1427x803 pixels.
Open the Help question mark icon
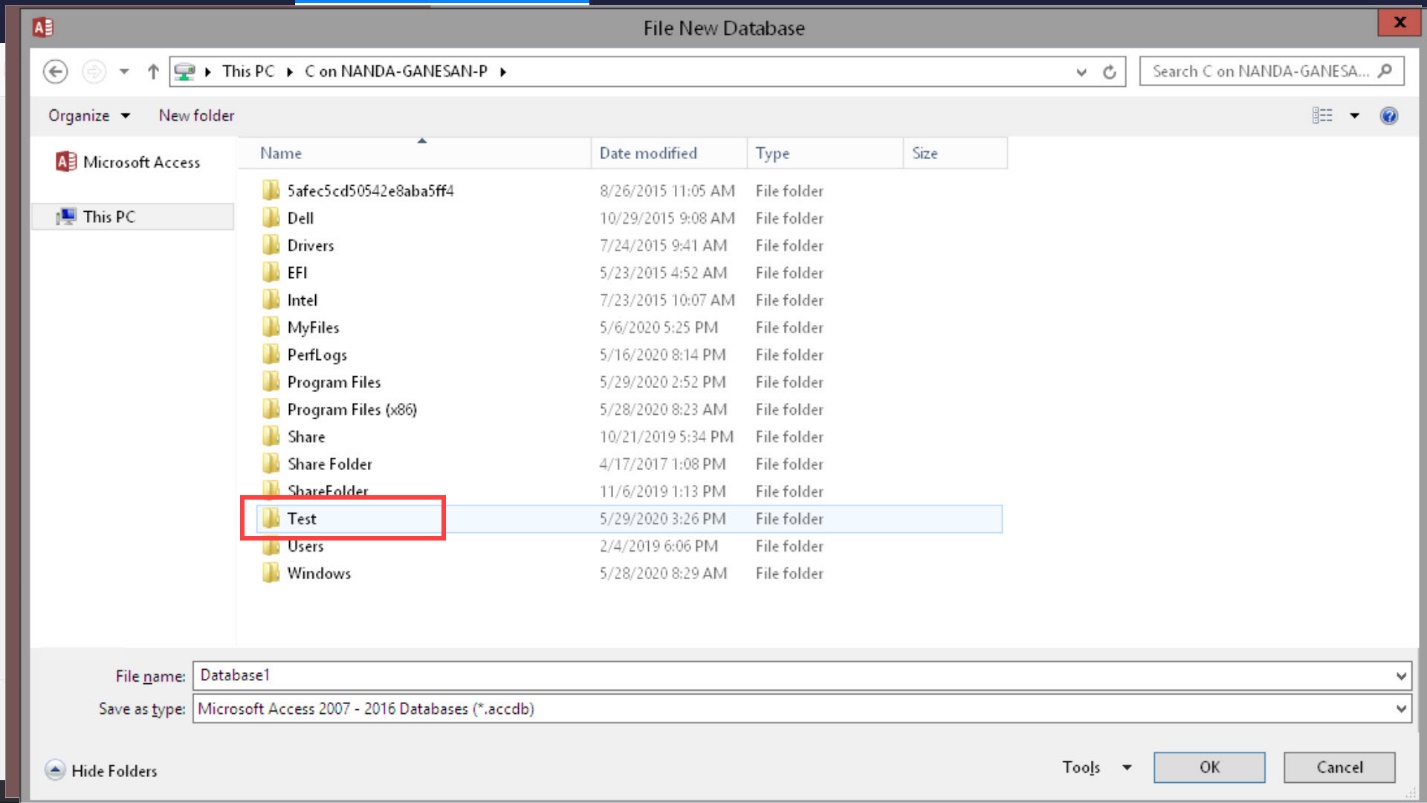coord(1388,116)
